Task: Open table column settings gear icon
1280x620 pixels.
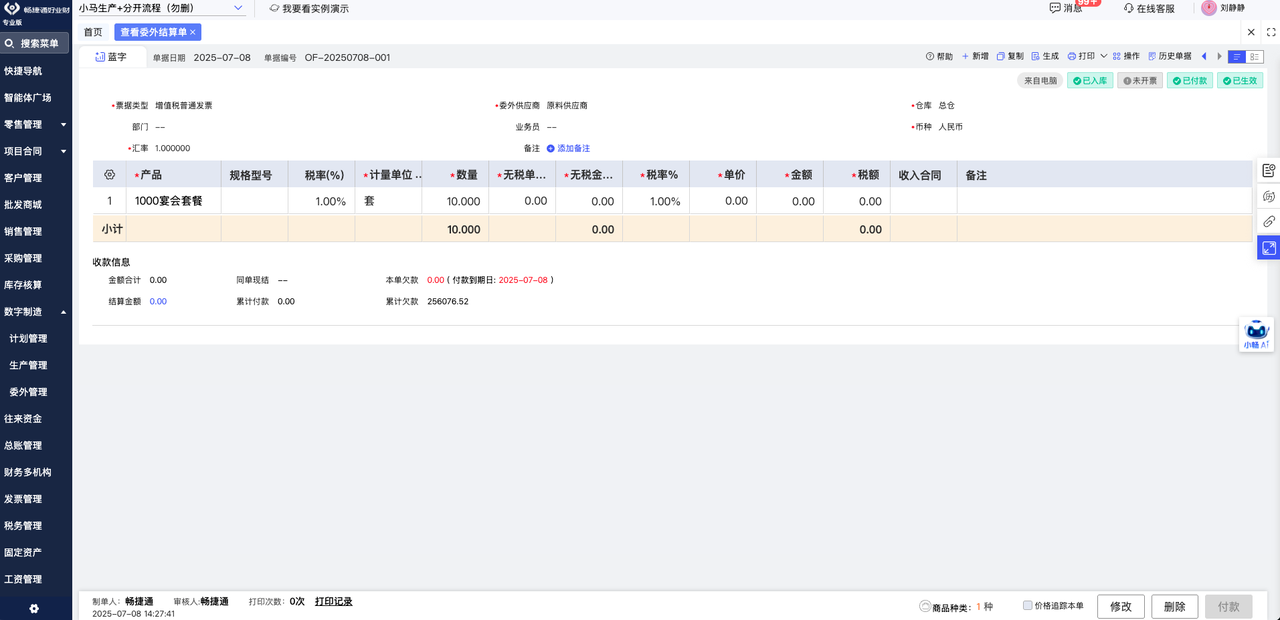Action: click(x=109, y=174)
